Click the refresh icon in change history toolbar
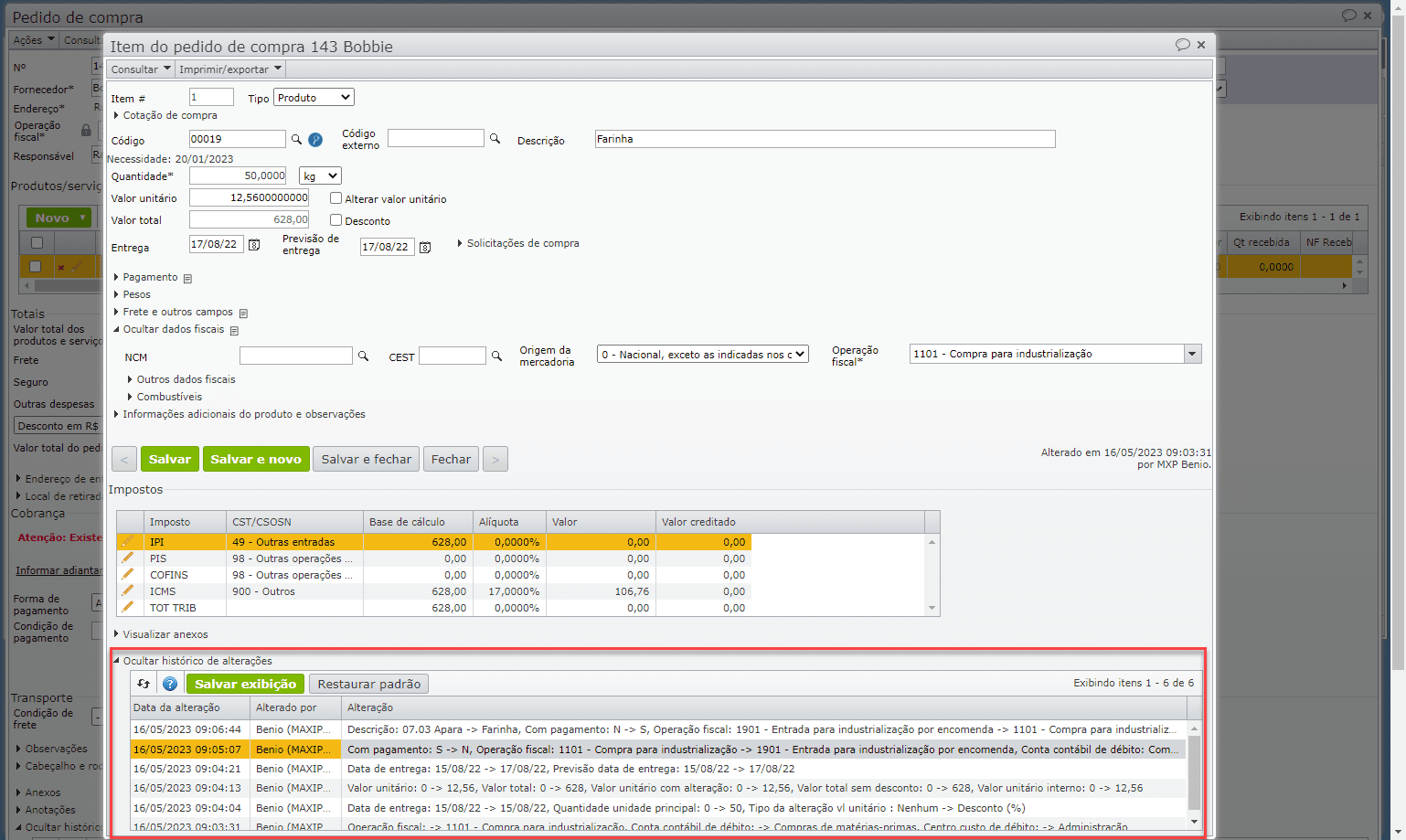This screenshot has width=1406, height=840. click(x=144, y=684)
